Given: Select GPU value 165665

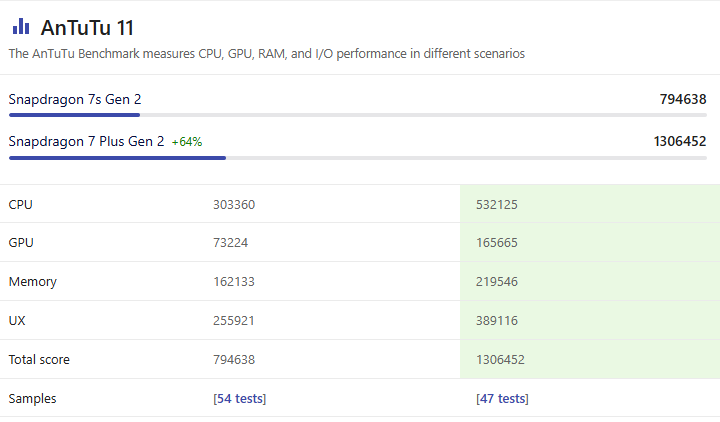Looking at the screenshot, I should point(496,242).
